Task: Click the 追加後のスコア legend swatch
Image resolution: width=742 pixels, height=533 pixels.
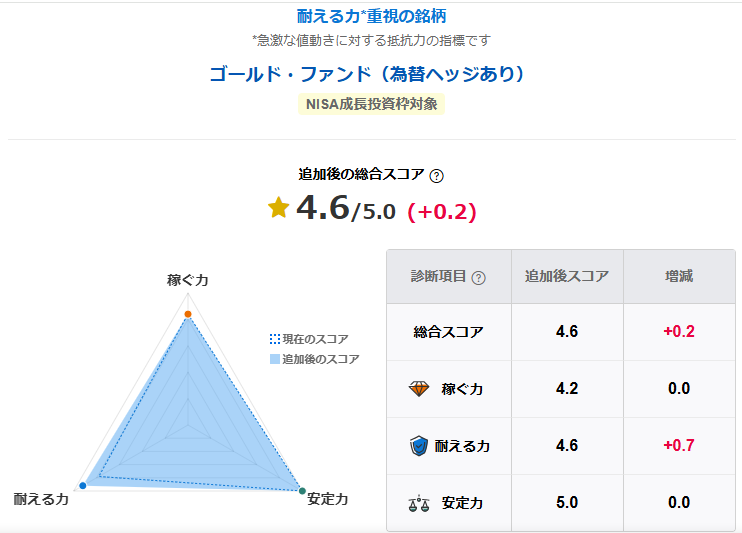Action: coord(275,358)
